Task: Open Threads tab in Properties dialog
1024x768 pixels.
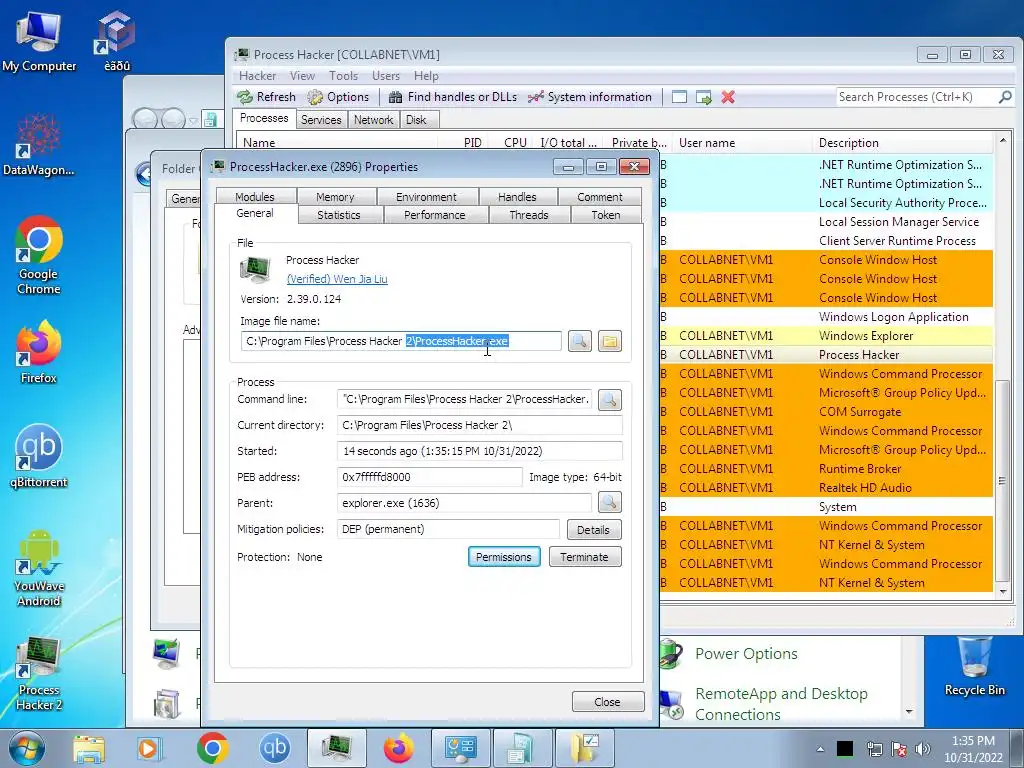Action: [x=529, y=215]
